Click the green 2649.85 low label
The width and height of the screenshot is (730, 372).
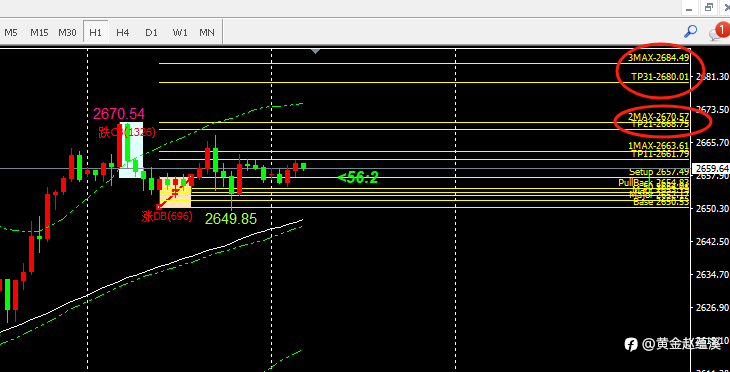click(231, 219)
